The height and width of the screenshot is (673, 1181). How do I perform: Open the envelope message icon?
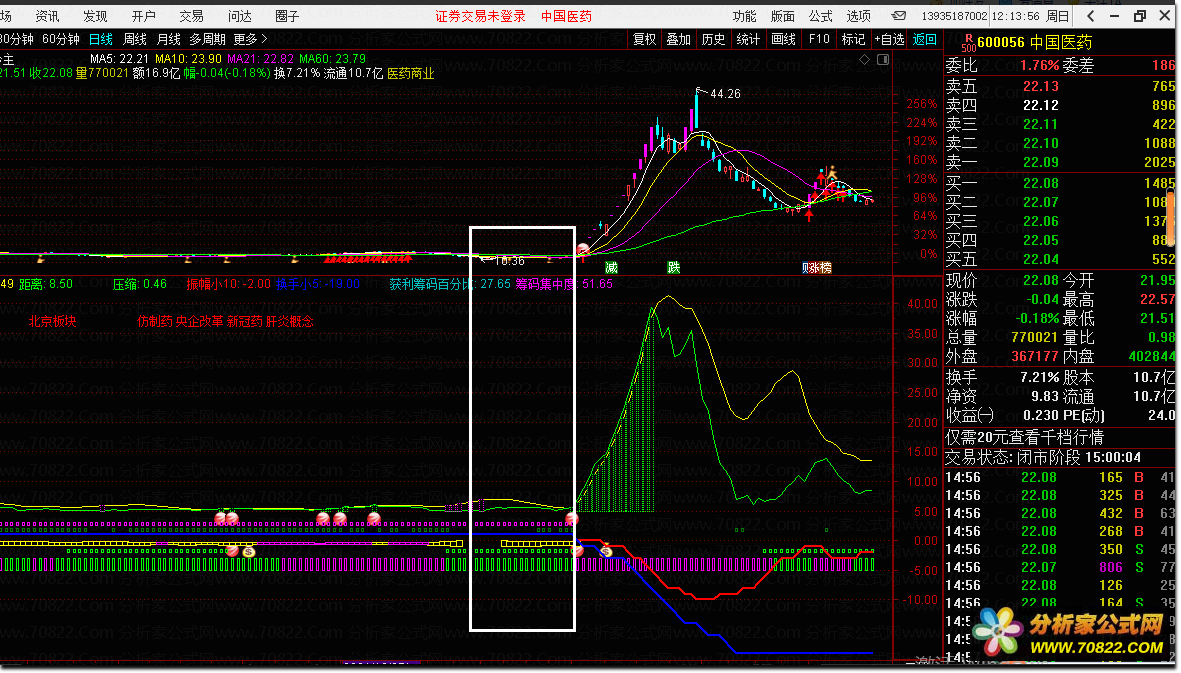(x=899, y=16)
